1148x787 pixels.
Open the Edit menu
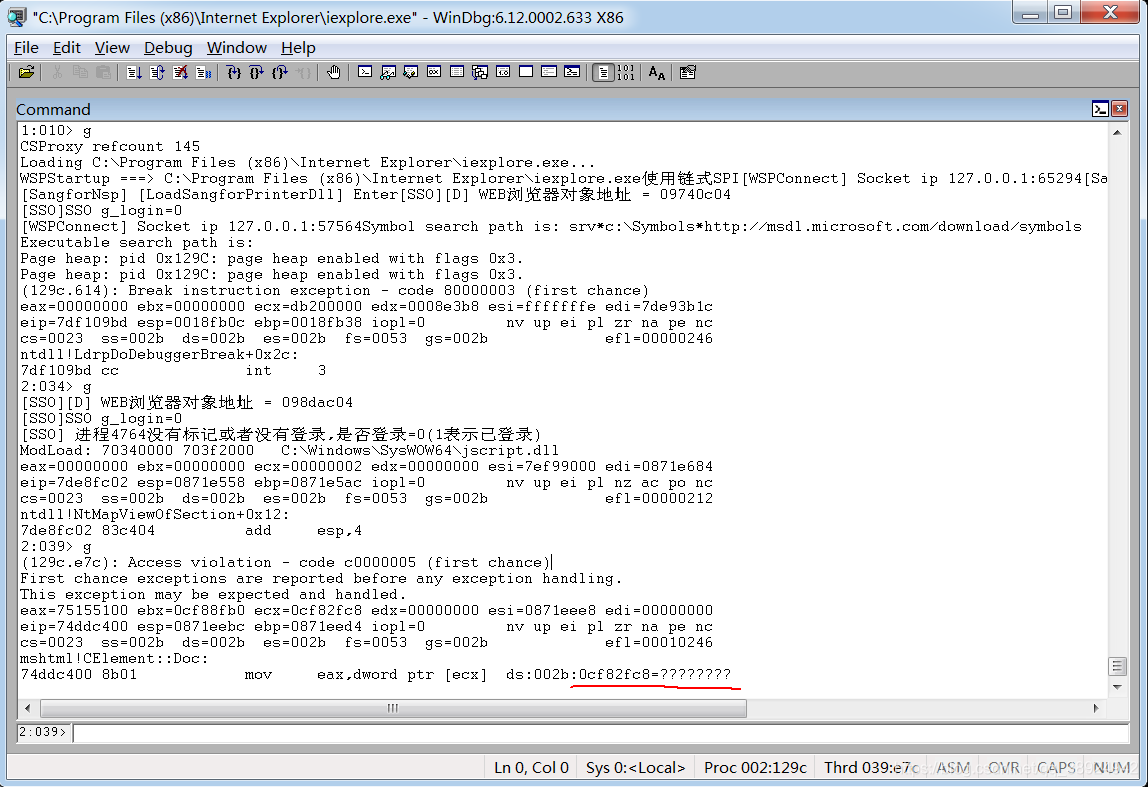(x=67, y=48)
